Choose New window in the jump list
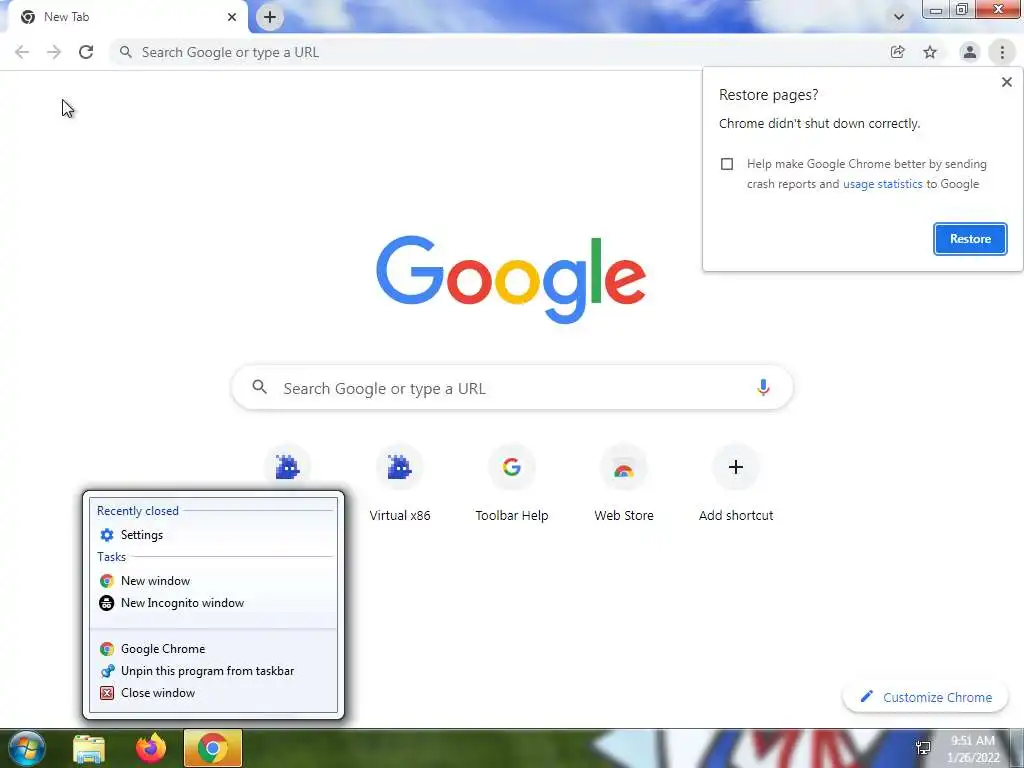1024x768 pixels. click(214, 581)
